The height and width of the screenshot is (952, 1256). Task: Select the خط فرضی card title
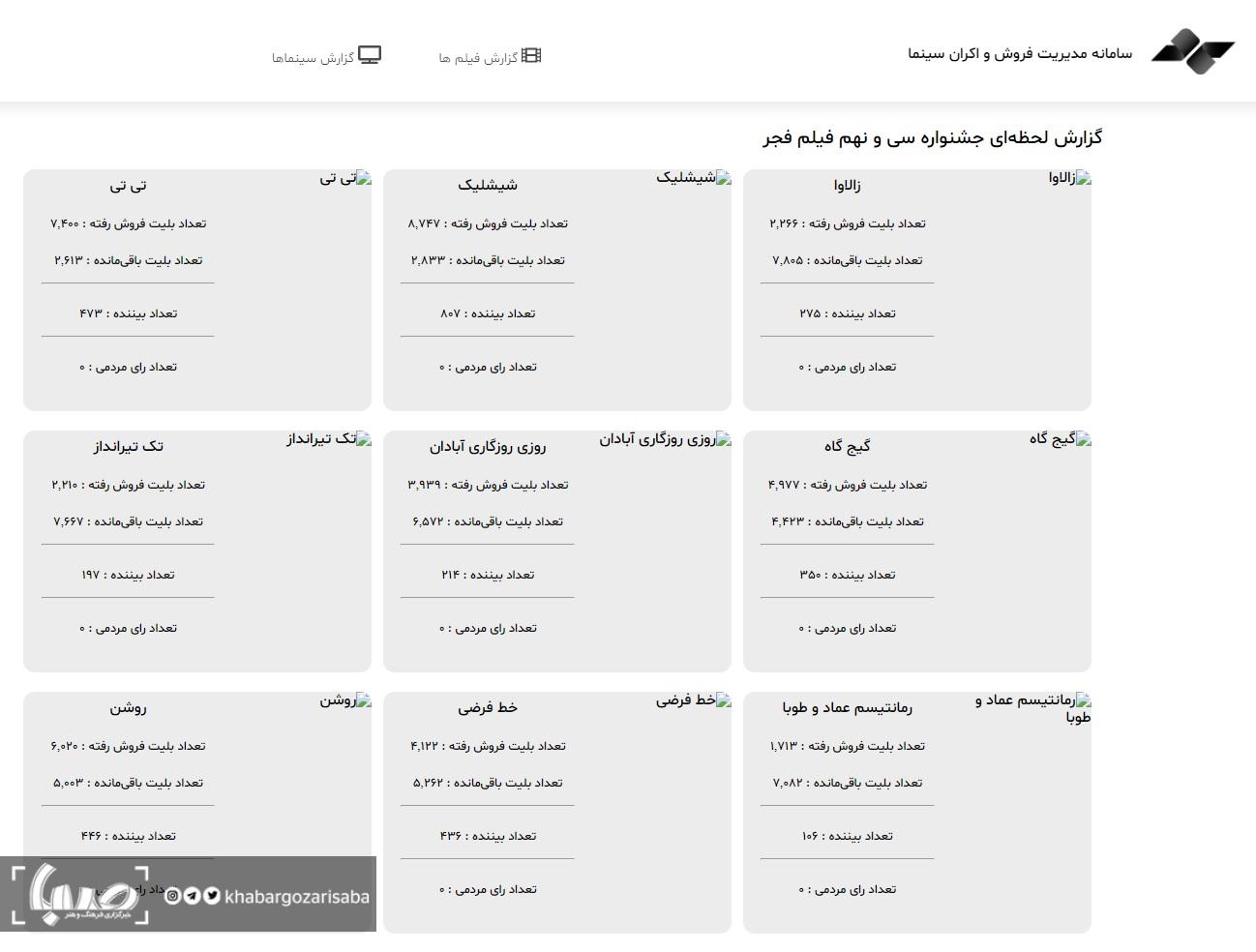click(x=488, y=707)
